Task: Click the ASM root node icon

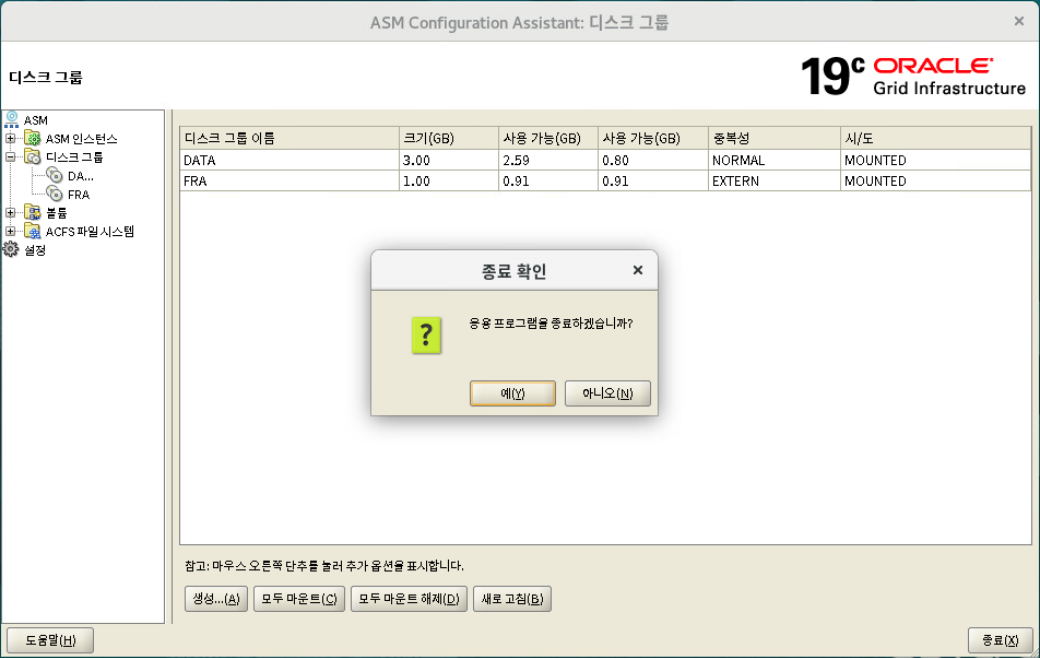Action: (x=12, y=119)
